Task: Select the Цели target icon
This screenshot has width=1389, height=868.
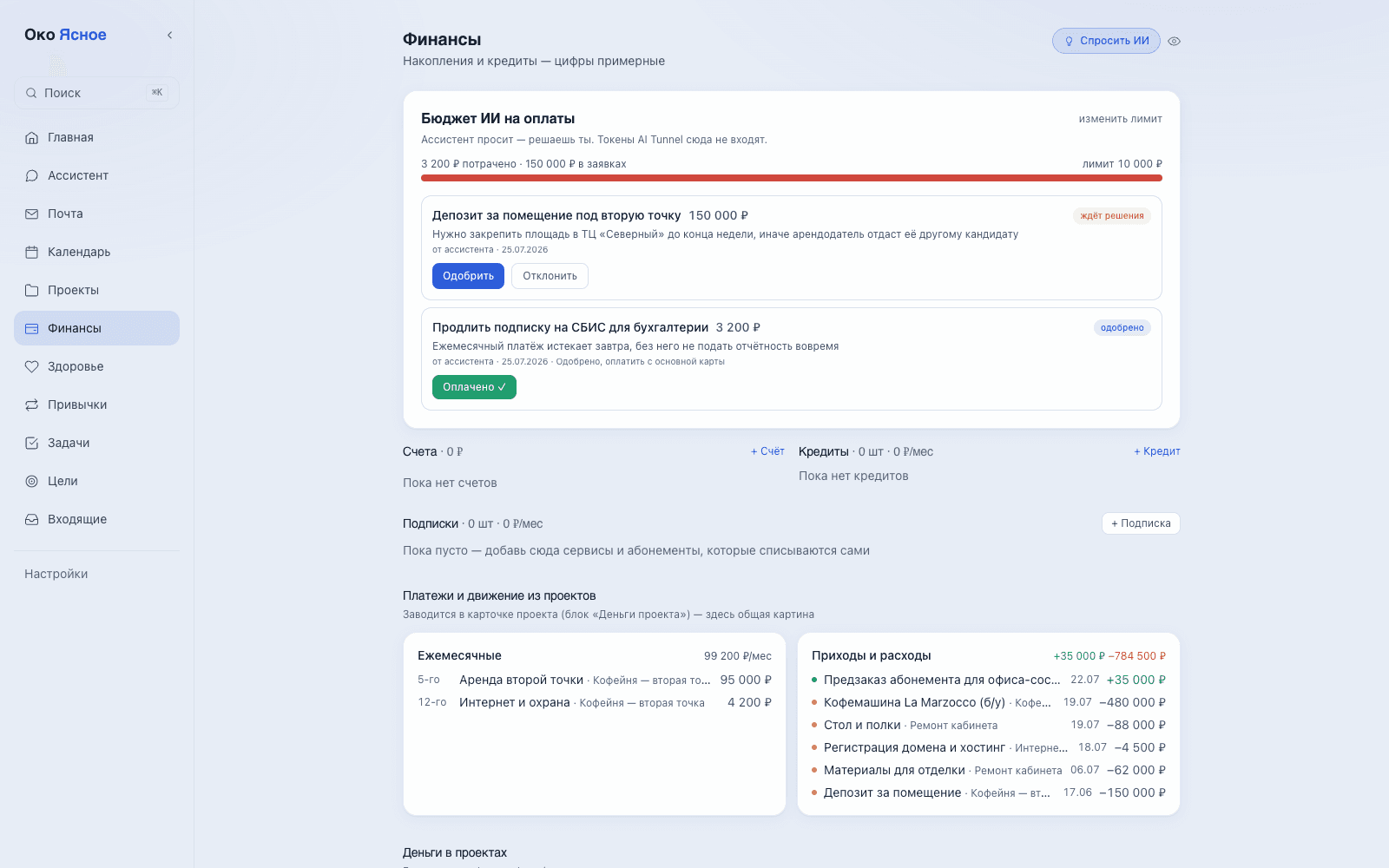Action: tap(32, 481)
